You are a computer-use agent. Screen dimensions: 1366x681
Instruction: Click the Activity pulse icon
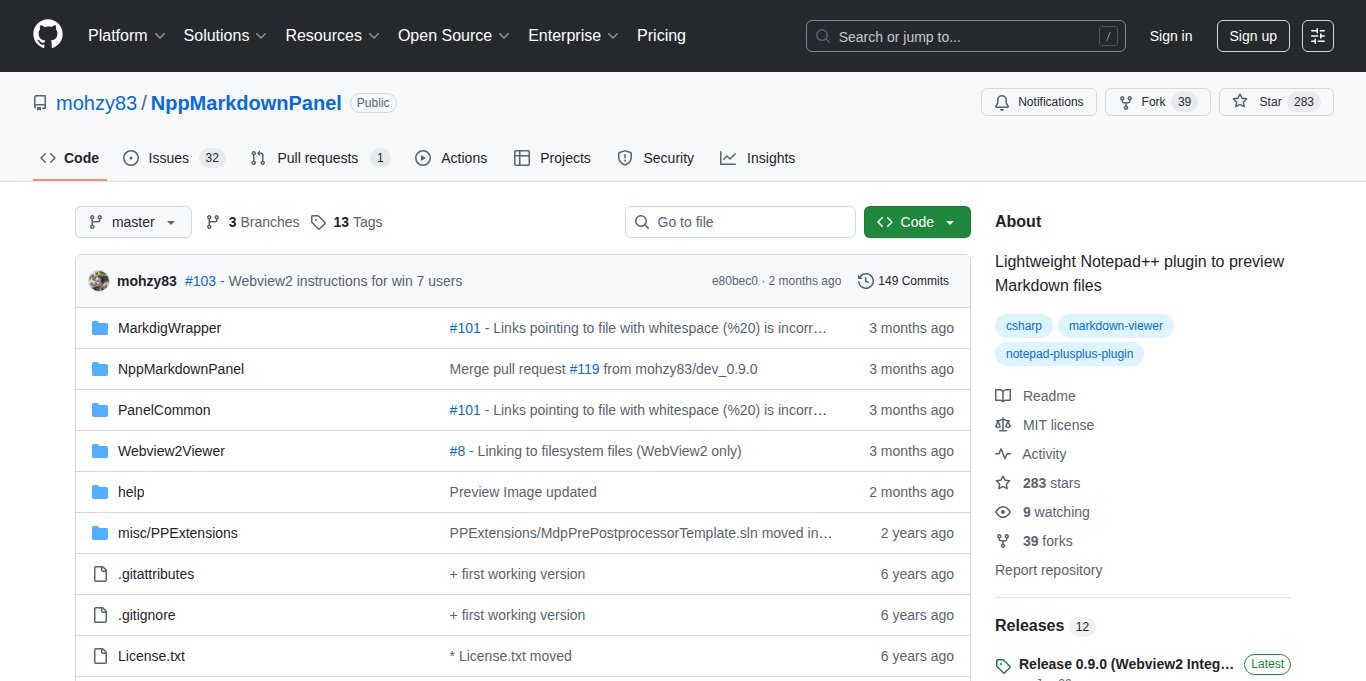[x=1003, y=454]
